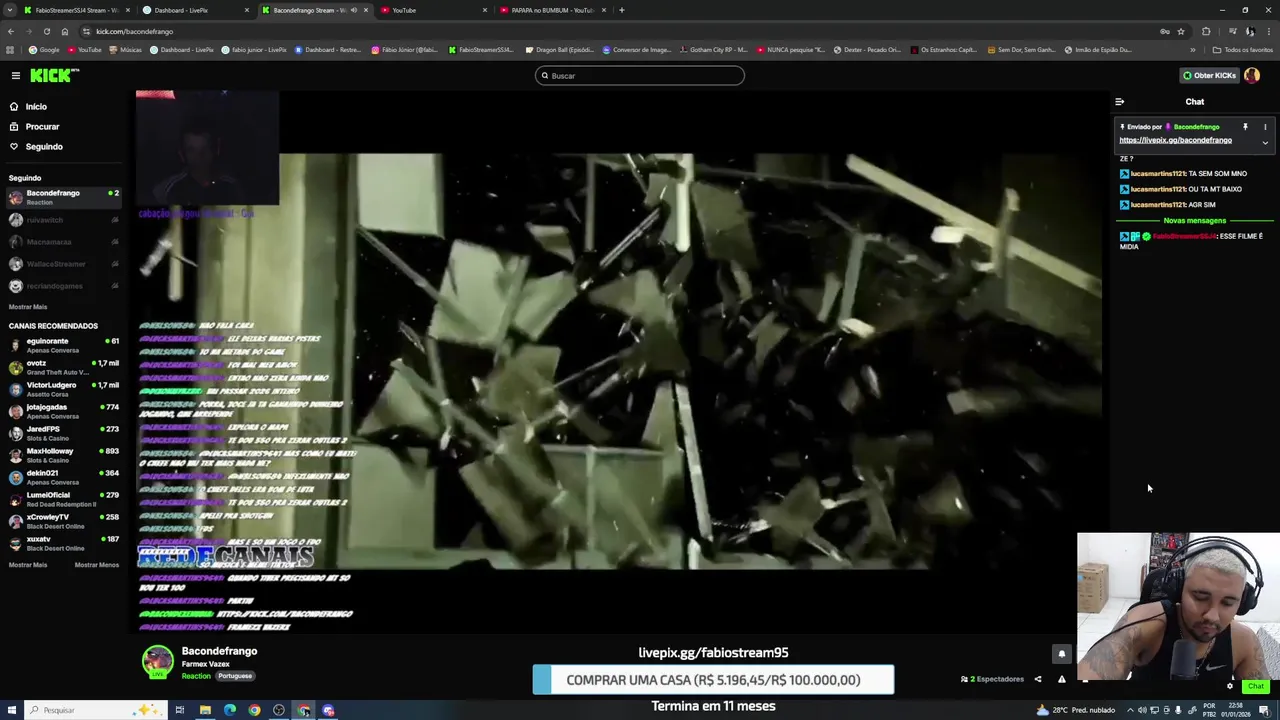Open livepix.gg/bacondefrango link in chat
This screenshot has height=720, width=1280.
(1175, 140)
